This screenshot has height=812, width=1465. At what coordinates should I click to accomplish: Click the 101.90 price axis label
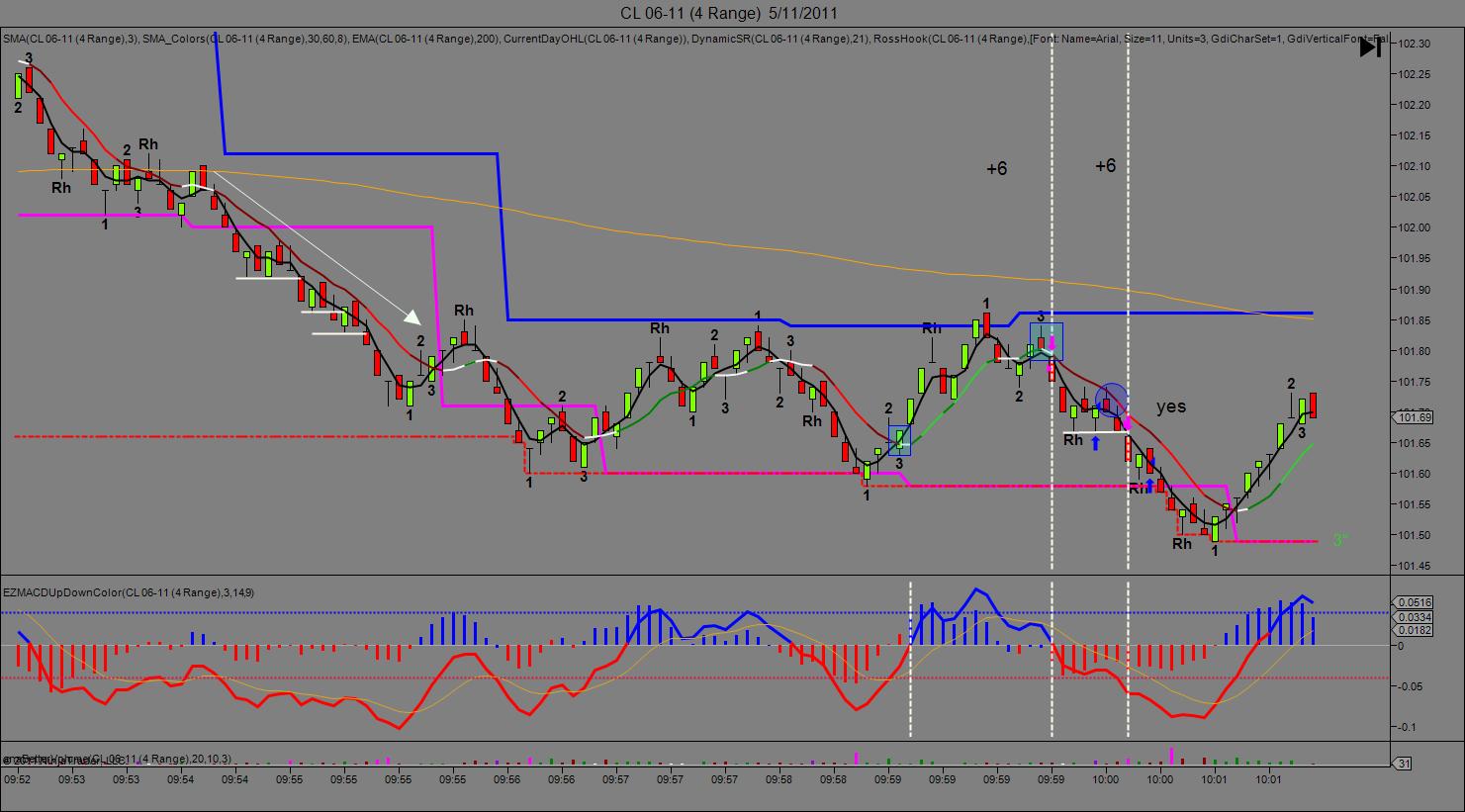click(1416, 290)
